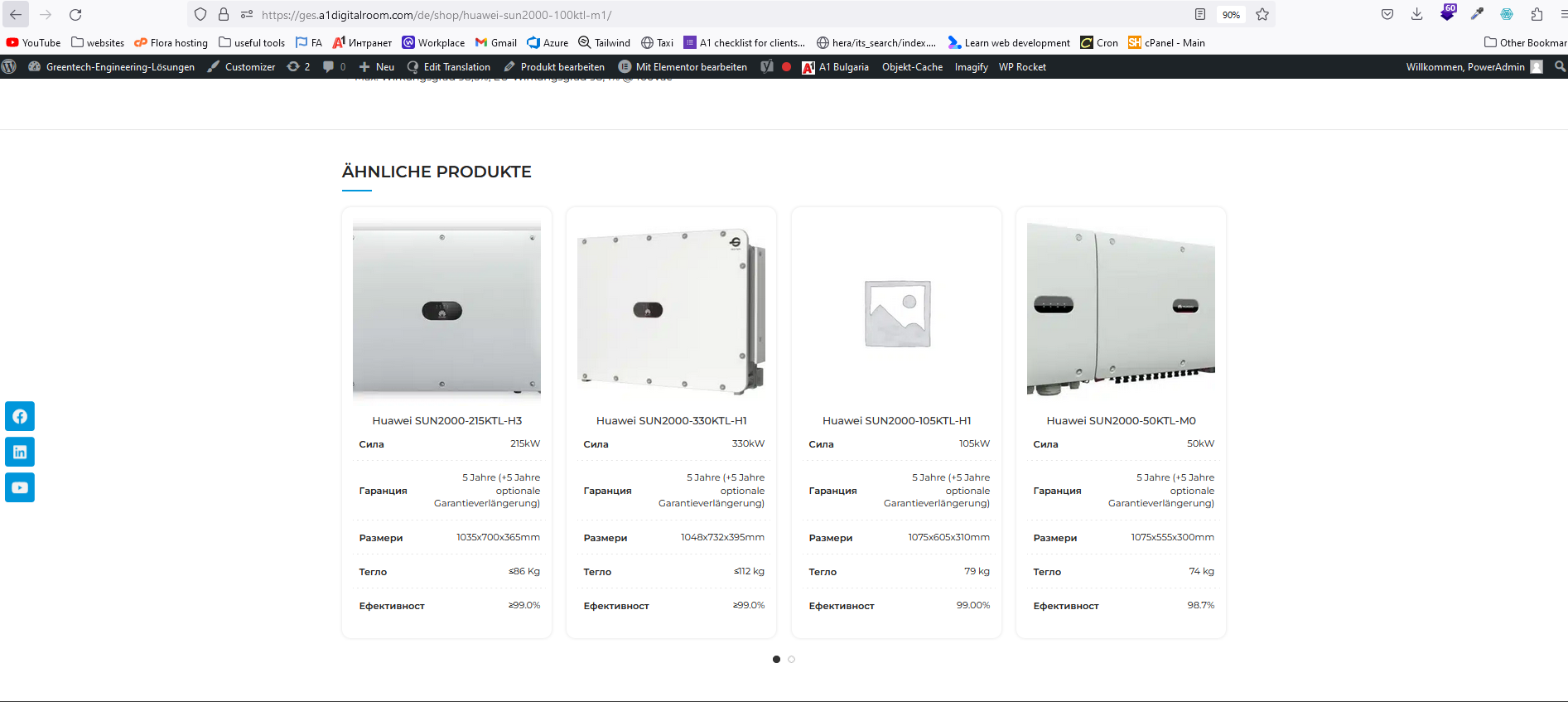Open the Willkommen, PowerAdmin account menu
The image size is (1568, 702).
coord(1474,66)
